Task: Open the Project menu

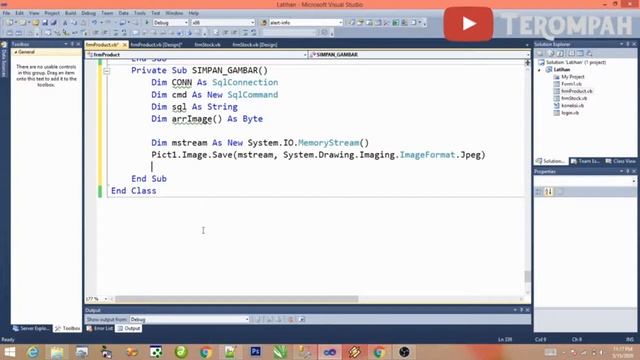Action: pyautogui.click(x=52, y=13)
